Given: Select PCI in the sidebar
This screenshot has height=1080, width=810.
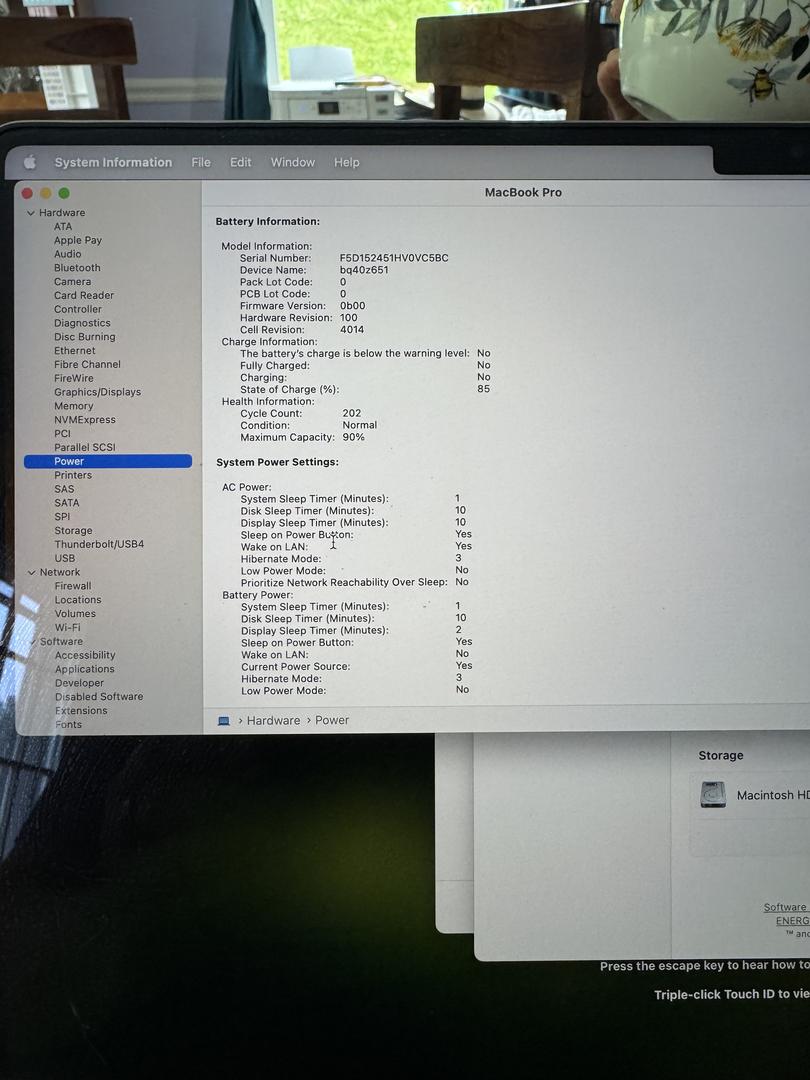Looking at the screenshot, I should point(63,434).
